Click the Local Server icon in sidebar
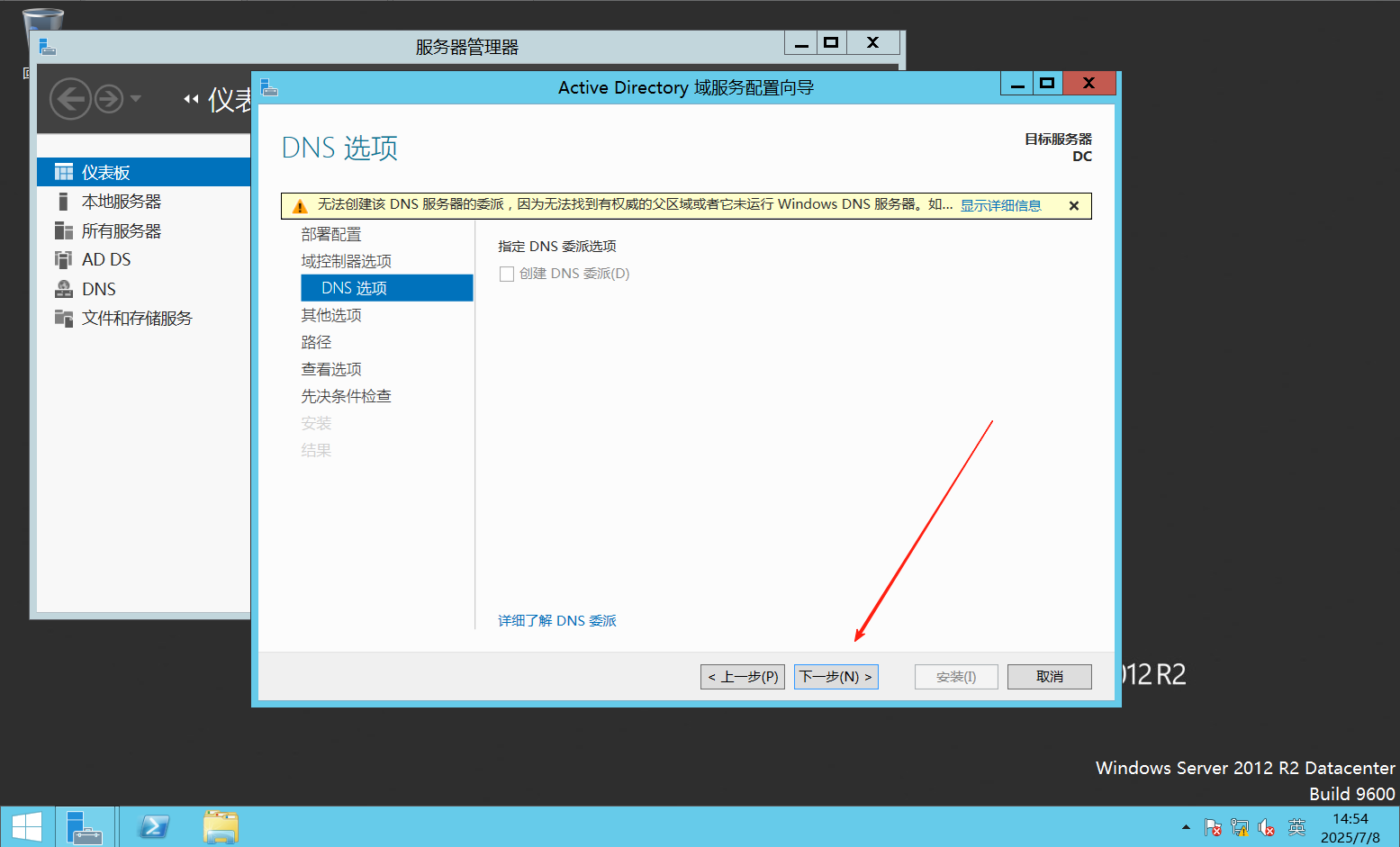Image resolution: width=1400 pixels, height=847 pixels. point(63,201)
